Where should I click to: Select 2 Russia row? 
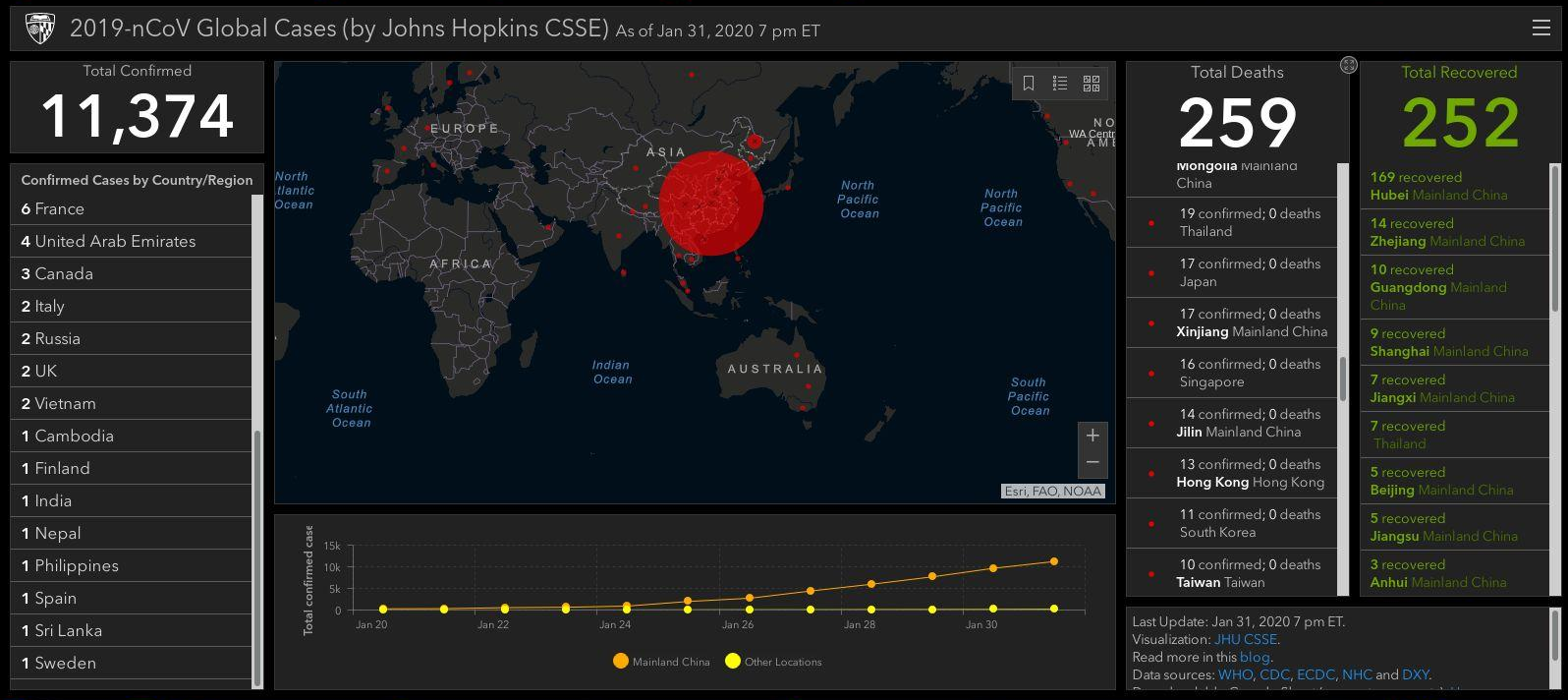(131, 338)
